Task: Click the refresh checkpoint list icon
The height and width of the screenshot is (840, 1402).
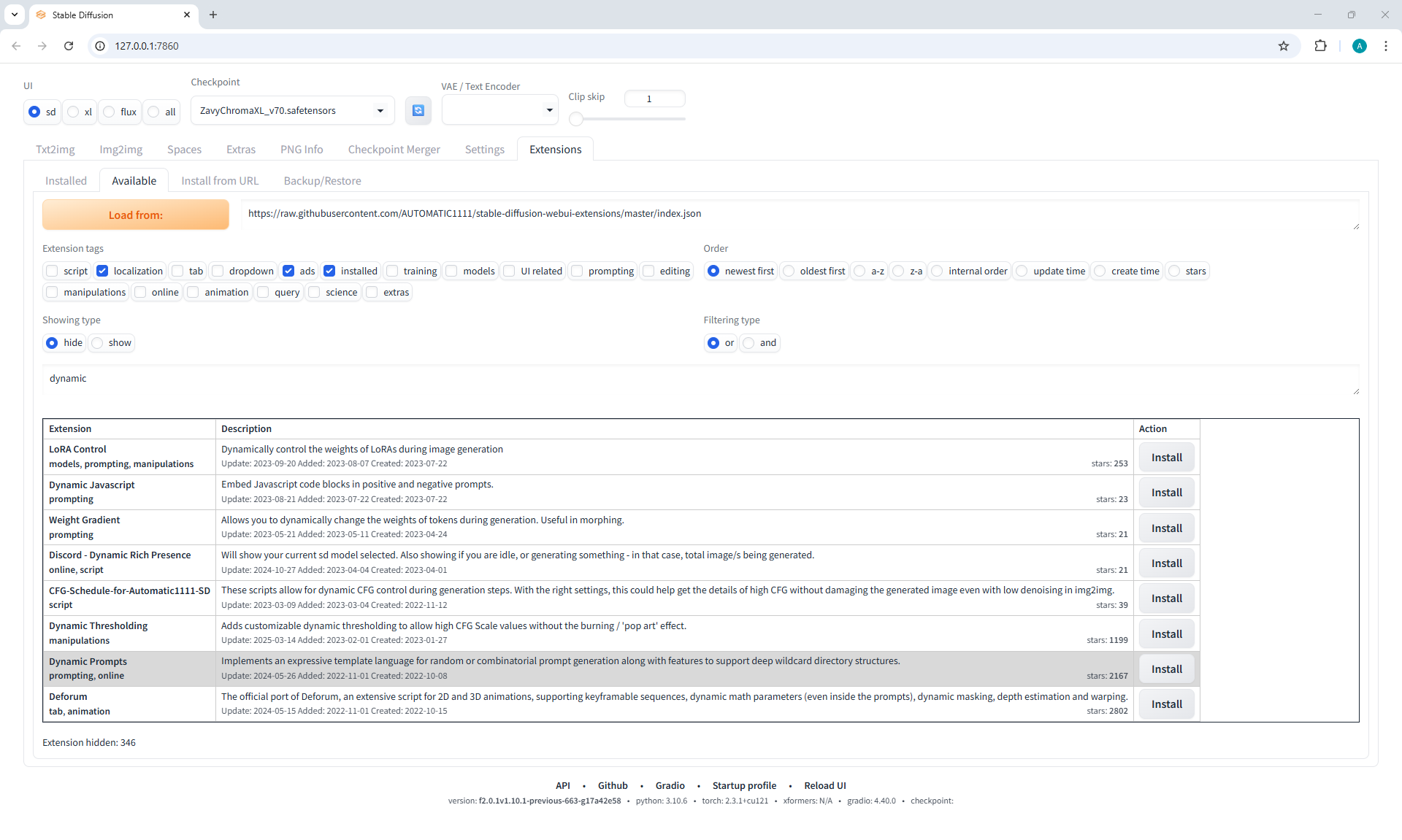Action: [418, 110]
